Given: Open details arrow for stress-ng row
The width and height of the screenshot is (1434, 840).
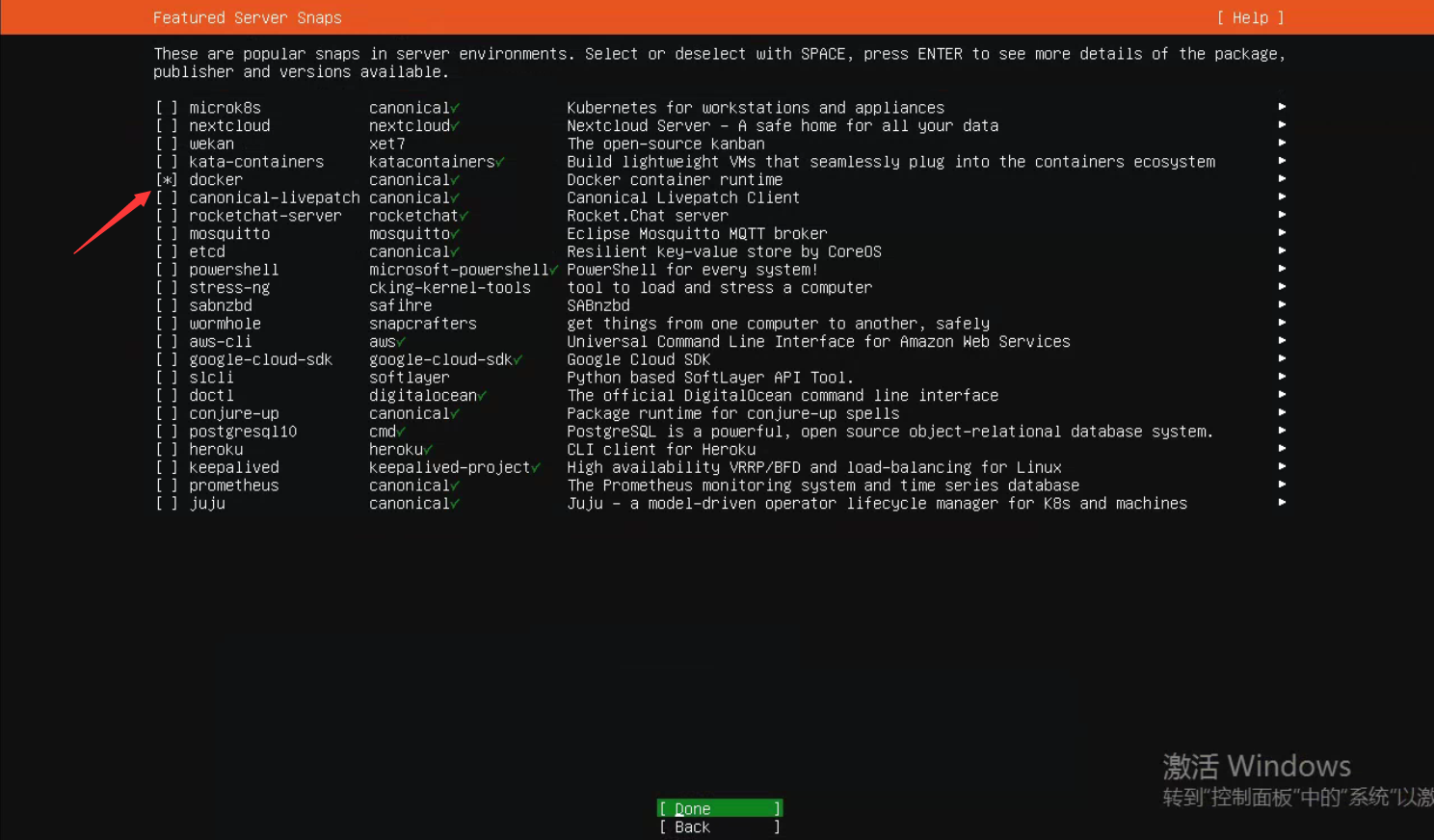Looking at the screenshot, I should point(1282,287).
